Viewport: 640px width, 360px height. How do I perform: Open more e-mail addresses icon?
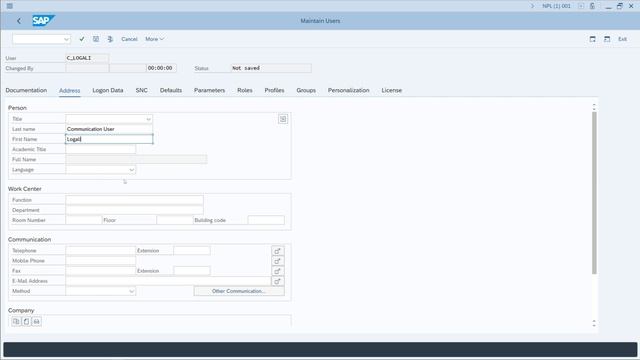click(x=278, y=282)
